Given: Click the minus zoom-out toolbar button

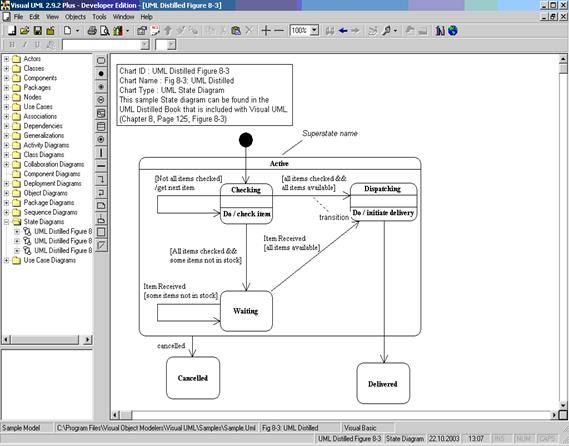Looking at the screenshot, I should (x=279, y=31).
